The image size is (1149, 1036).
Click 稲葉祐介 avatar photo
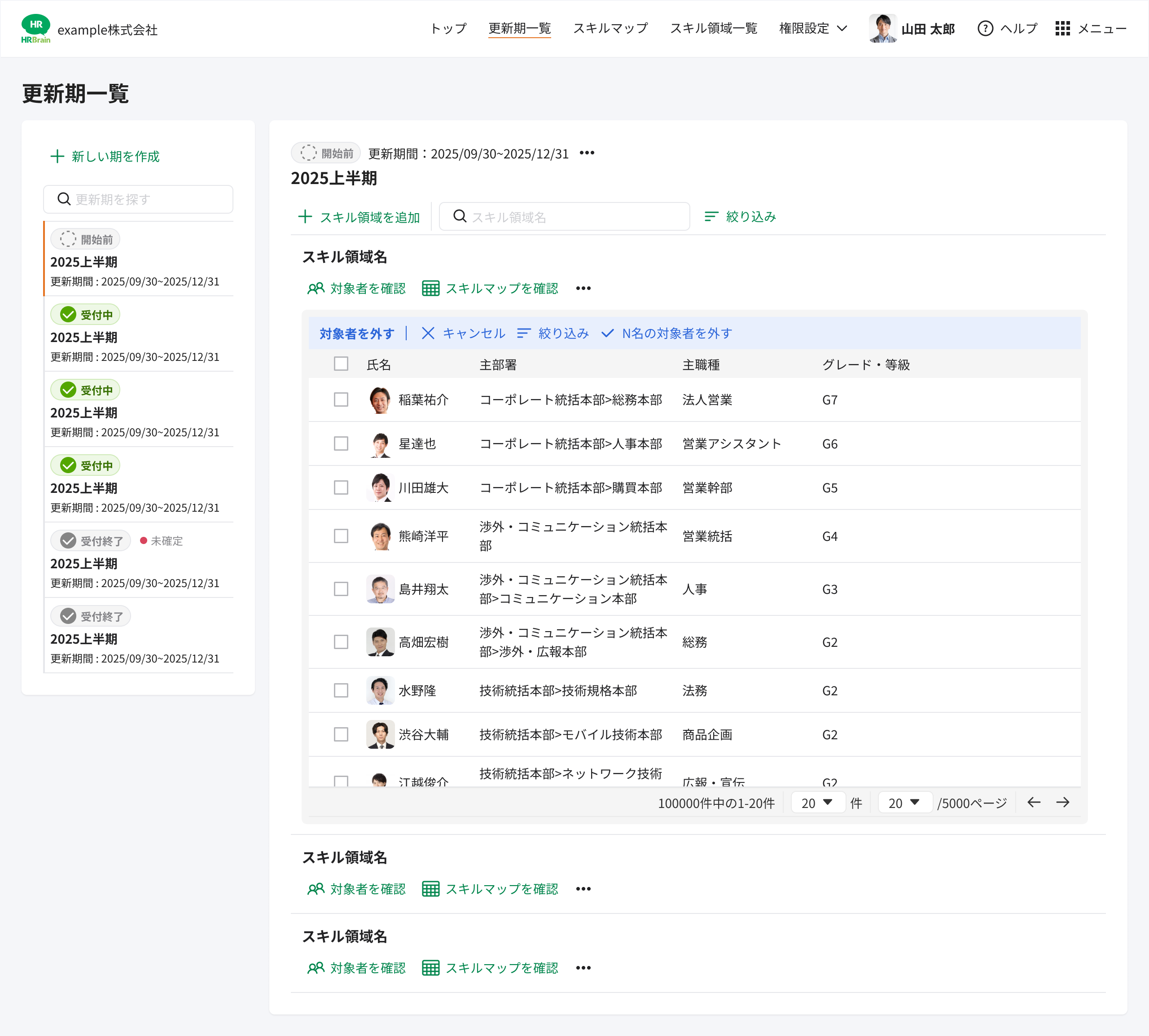pos(380,400)
